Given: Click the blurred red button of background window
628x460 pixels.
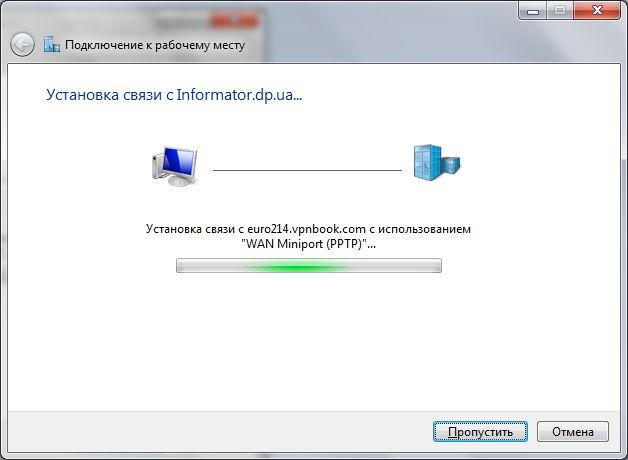Looking at the screenshot, I should coord(234,20).
